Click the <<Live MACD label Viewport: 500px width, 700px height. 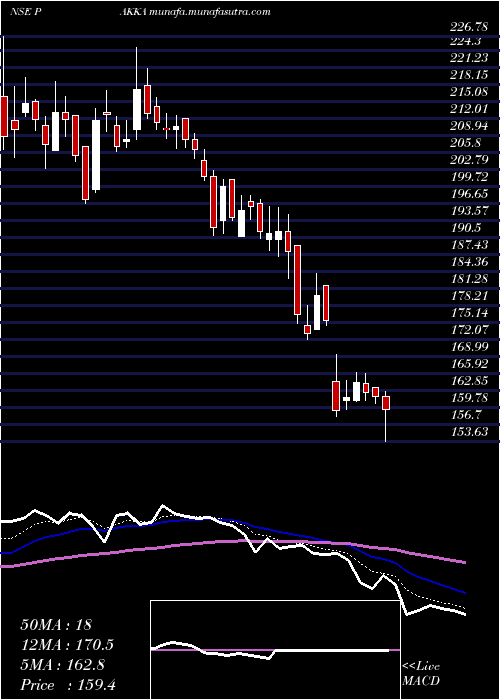421,674
